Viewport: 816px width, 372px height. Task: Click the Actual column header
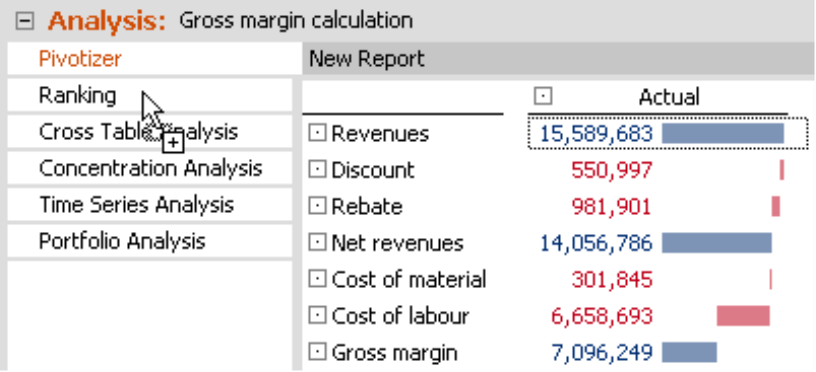669,97
